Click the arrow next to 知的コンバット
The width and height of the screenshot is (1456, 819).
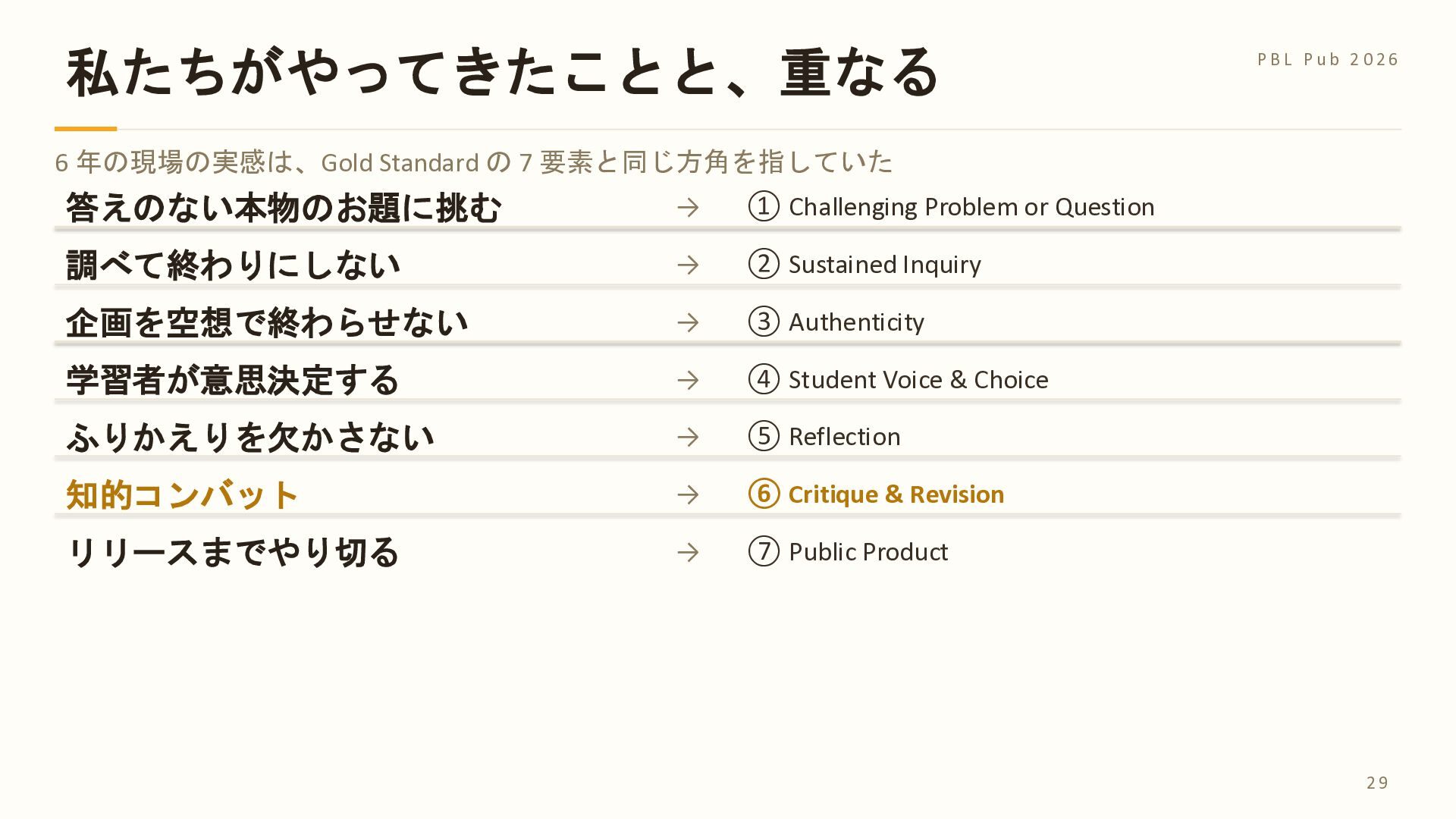[x=688, y=494]
